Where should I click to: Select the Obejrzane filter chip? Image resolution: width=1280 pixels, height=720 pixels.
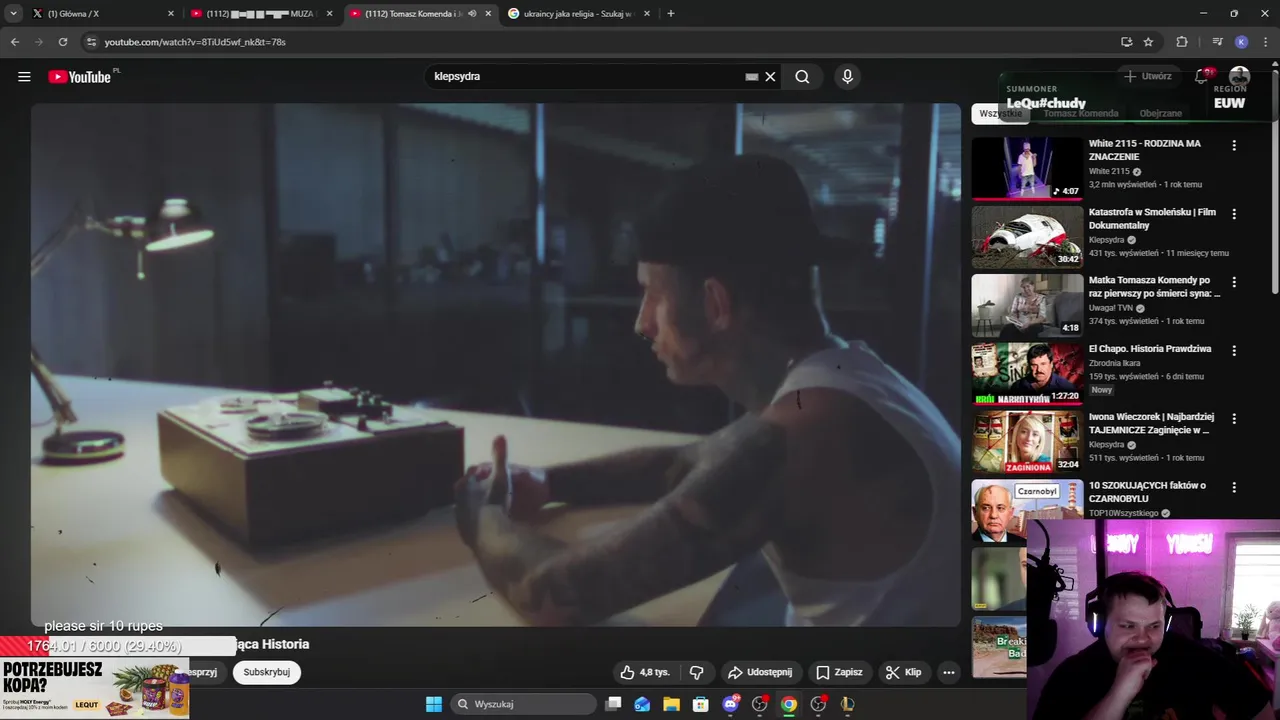pos(1161,114)
